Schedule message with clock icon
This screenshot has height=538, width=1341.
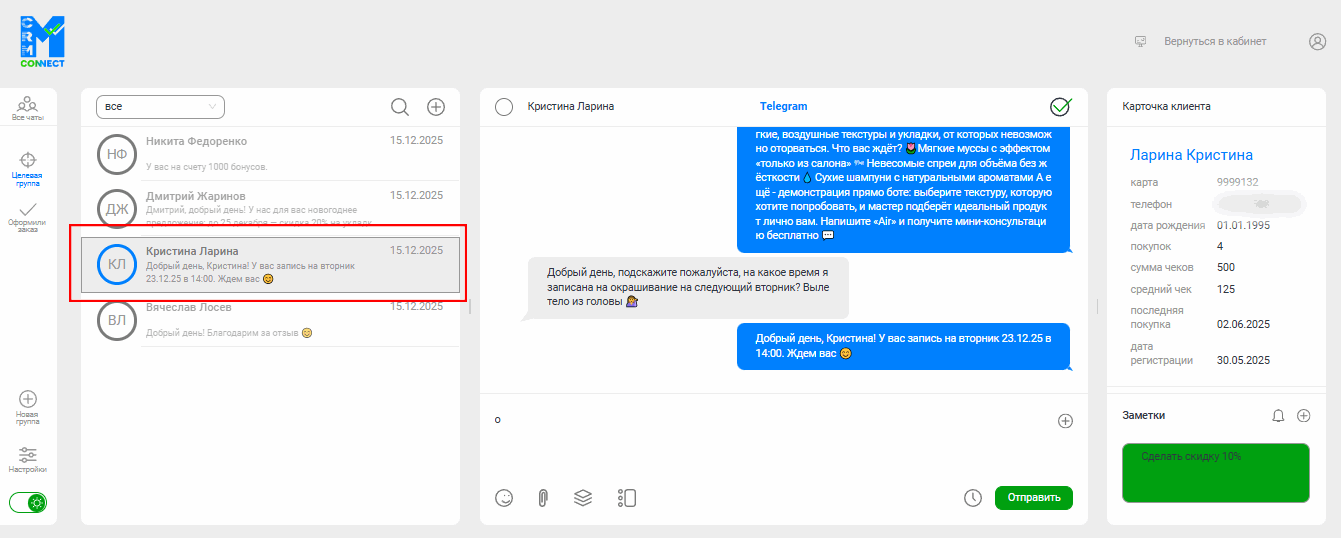click(x=973, y=497)
